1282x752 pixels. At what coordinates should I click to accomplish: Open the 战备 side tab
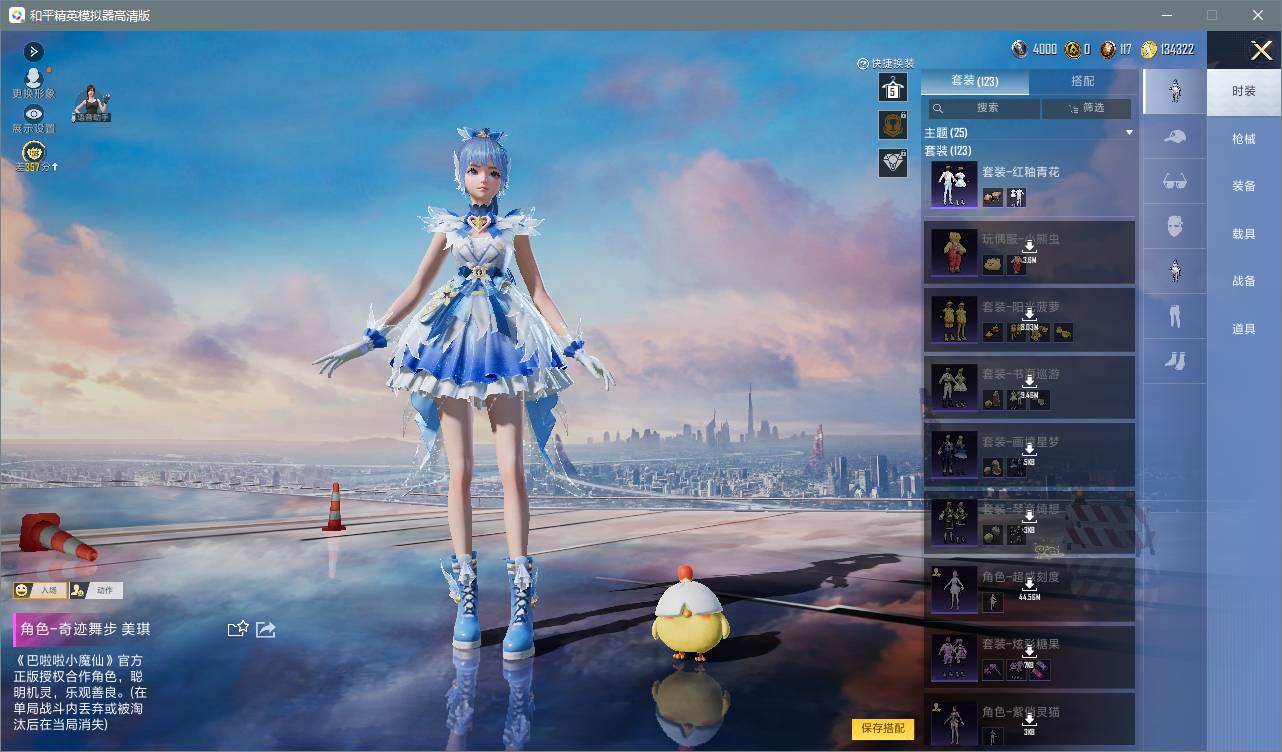1244,281
